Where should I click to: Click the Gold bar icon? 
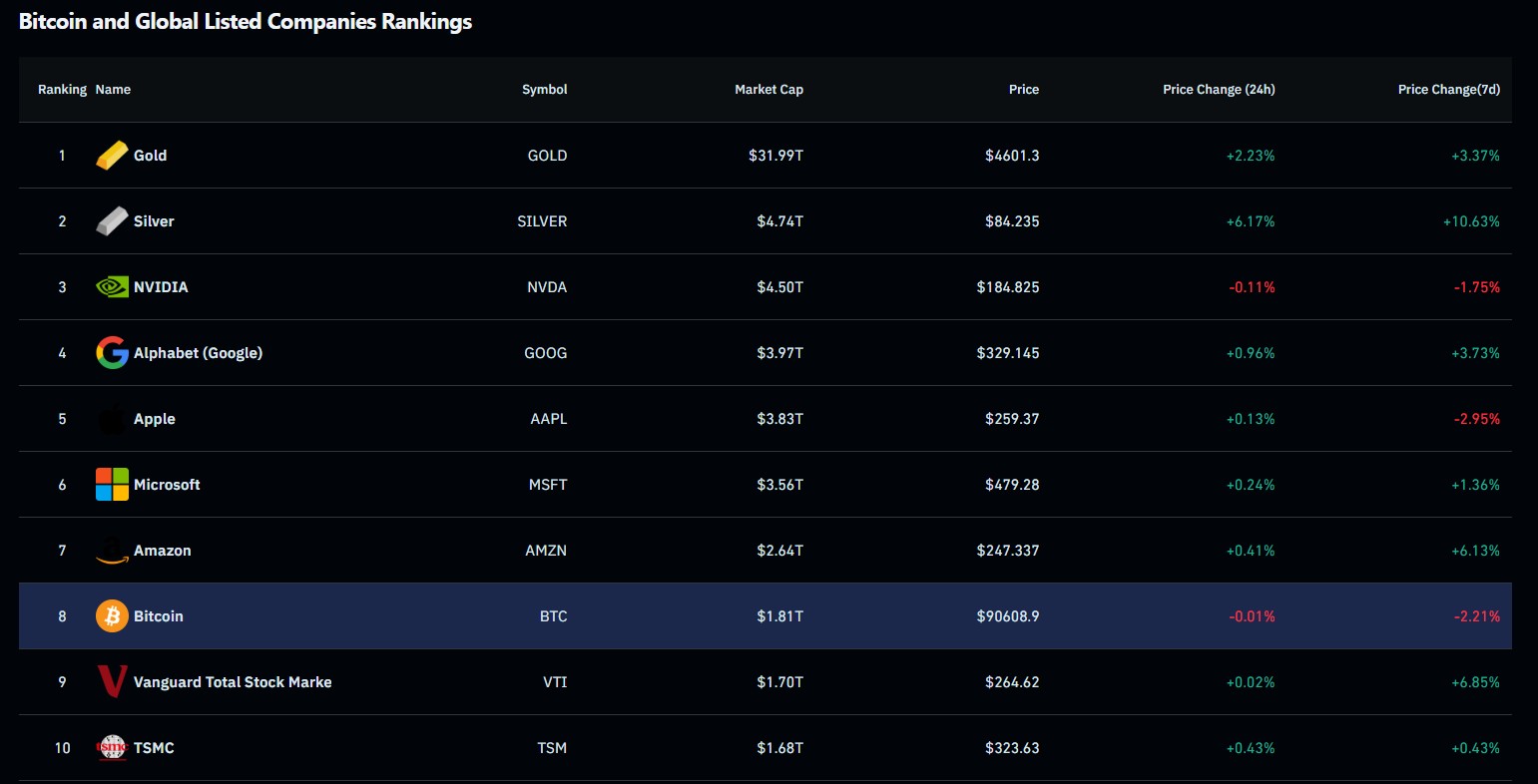112,156
